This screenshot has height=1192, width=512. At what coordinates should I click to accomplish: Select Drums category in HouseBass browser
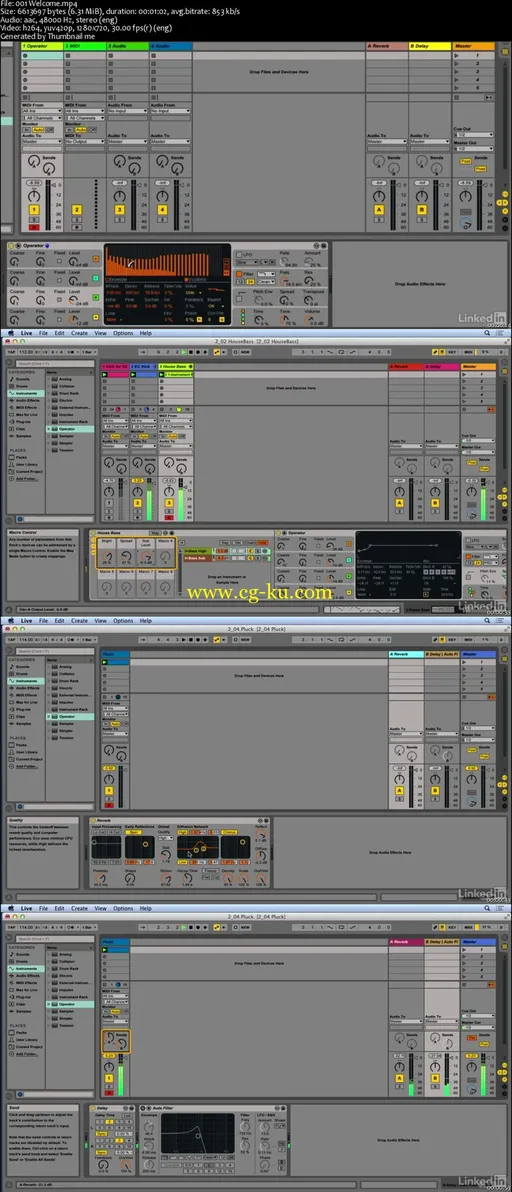[x=23, y=388]
